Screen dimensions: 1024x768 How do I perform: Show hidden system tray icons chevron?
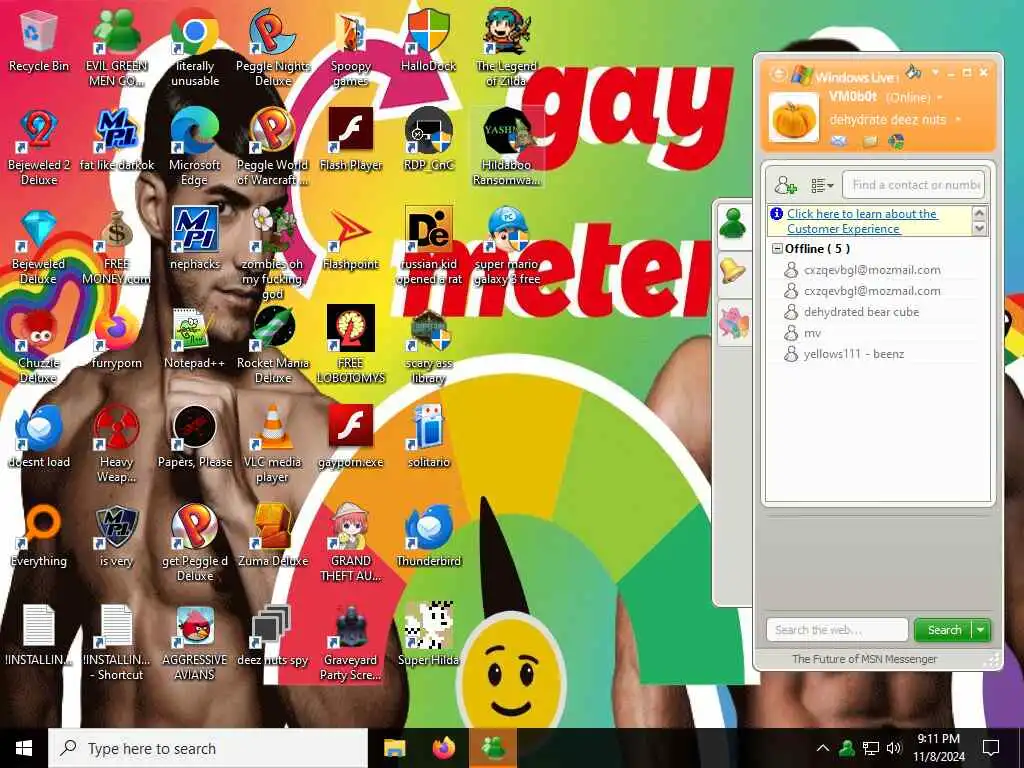[x=823, y=748]
